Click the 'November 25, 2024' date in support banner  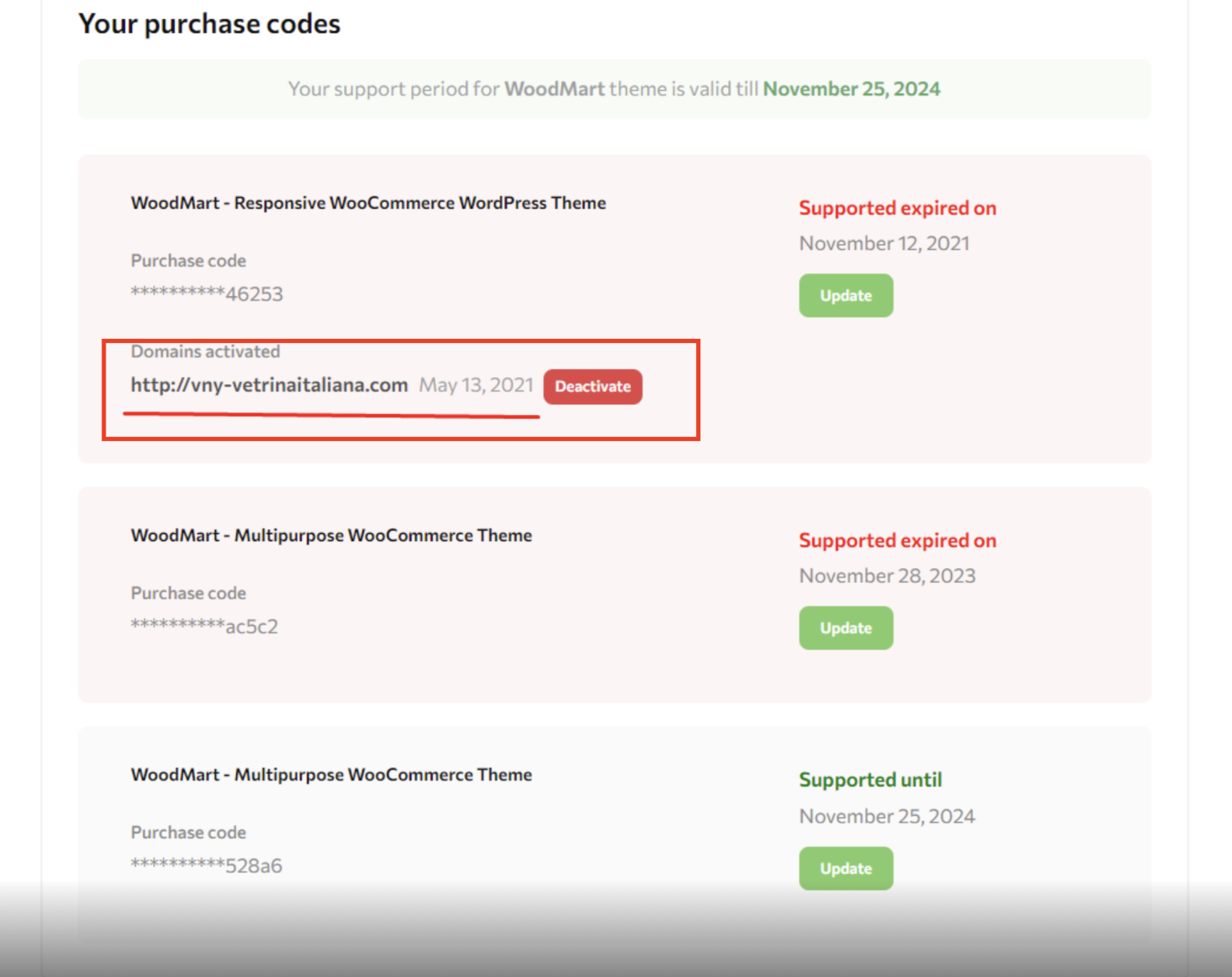point(851,89)
